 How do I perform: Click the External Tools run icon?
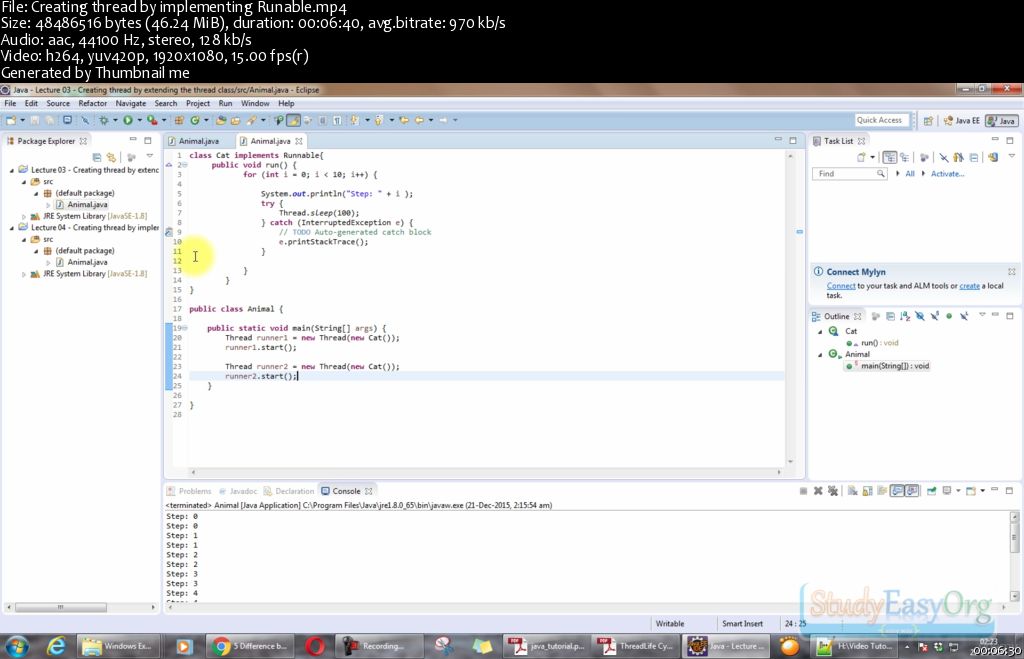(x=152, y=120)
